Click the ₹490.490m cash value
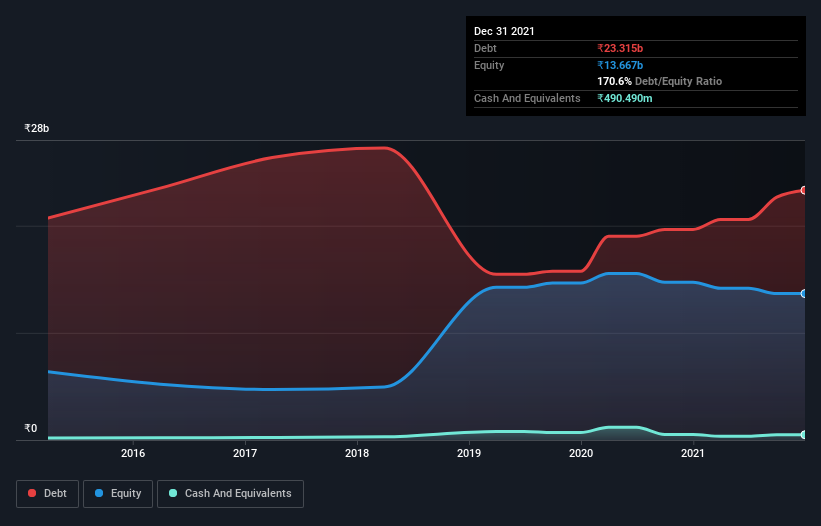The width and height of the screenshot is (821, 526). point(625,98)
